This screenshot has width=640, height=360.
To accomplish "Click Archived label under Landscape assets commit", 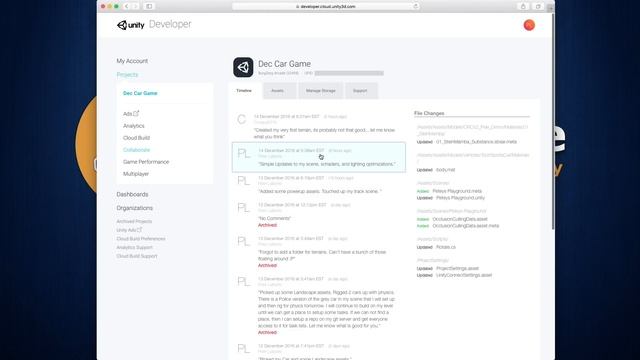I will (x=267, y=333).
